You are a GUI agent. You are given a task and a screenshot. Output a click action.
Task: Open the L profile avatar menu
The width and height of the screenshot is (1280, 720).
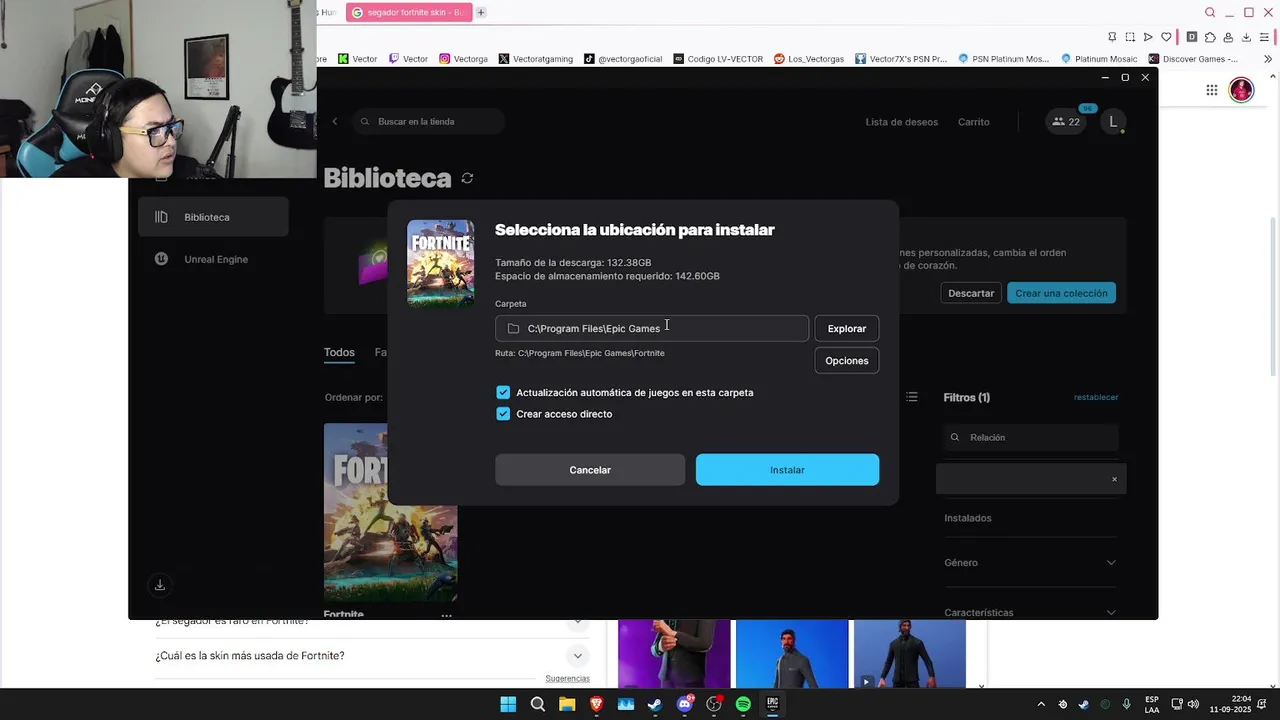1113,122
